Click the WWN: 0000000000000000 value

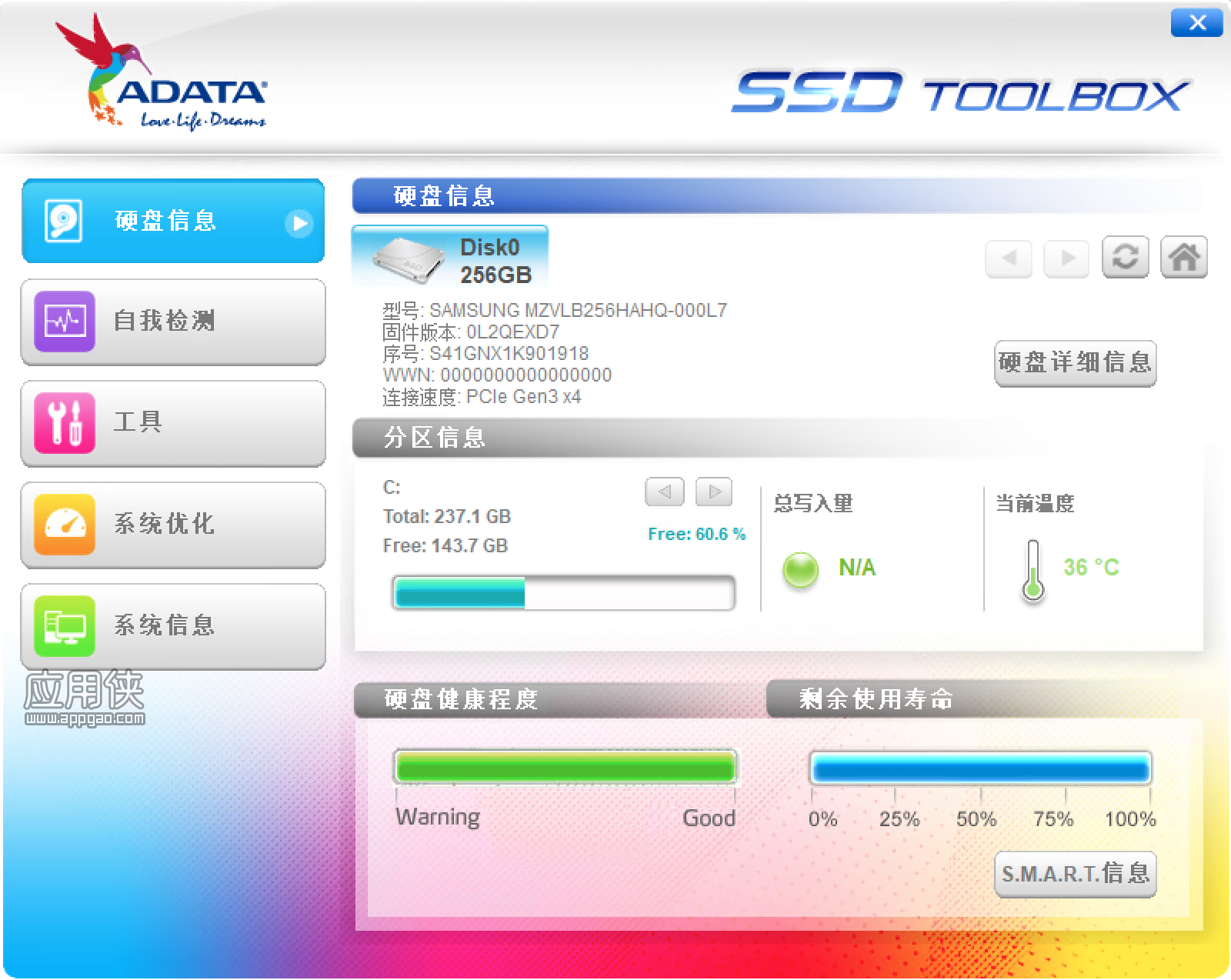click(x=497, y=375)
